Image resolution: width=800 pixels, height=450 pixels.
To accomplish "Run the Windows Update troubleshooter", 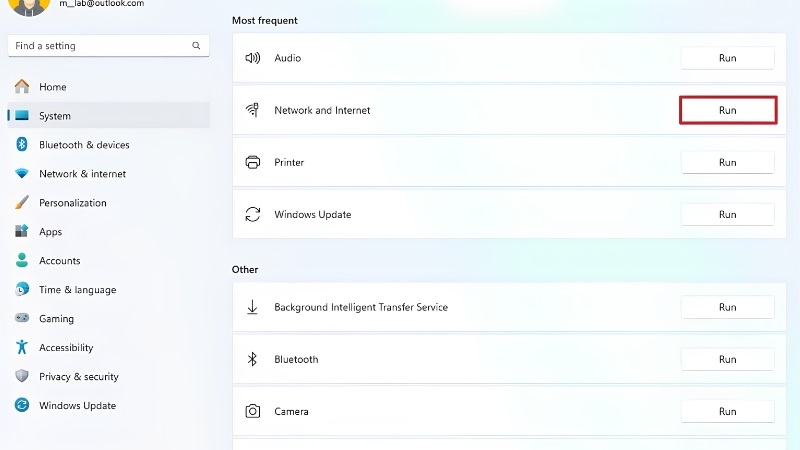I will click(728, 214).
